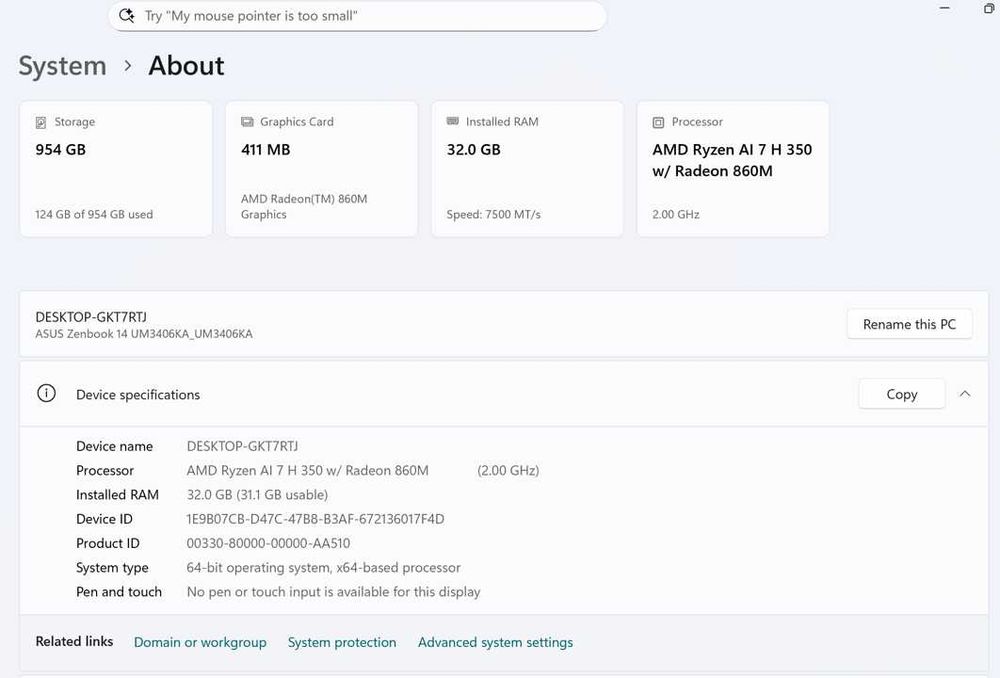1000x678 pixels.
Task: Open System protection link
Action: [342, 642]
